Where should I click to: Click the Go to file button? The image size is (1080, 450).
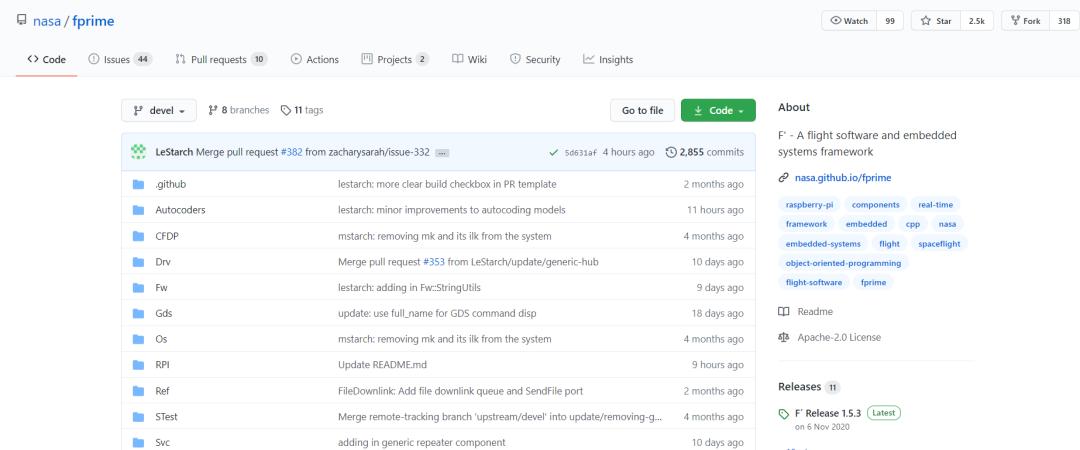[x=643, y=110]
